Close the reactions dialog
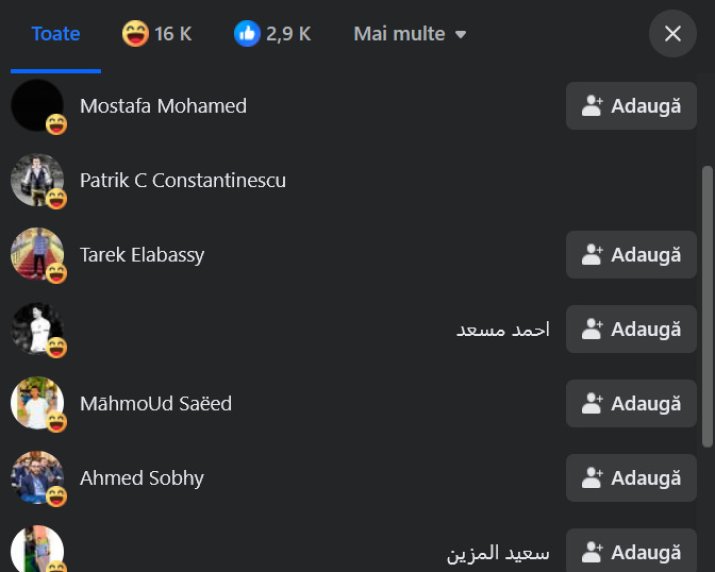The height and width of the screenshot is (572, 715). 673,34
